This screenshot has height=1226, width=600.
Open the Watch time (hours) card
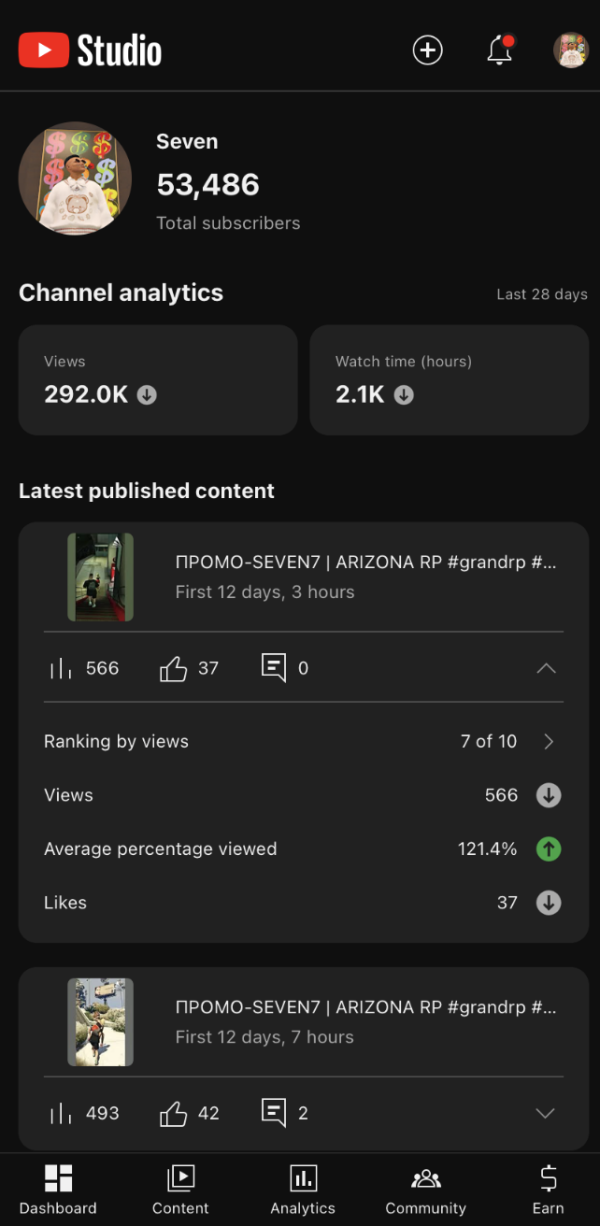pyautogui.click(x=449, y=380)
